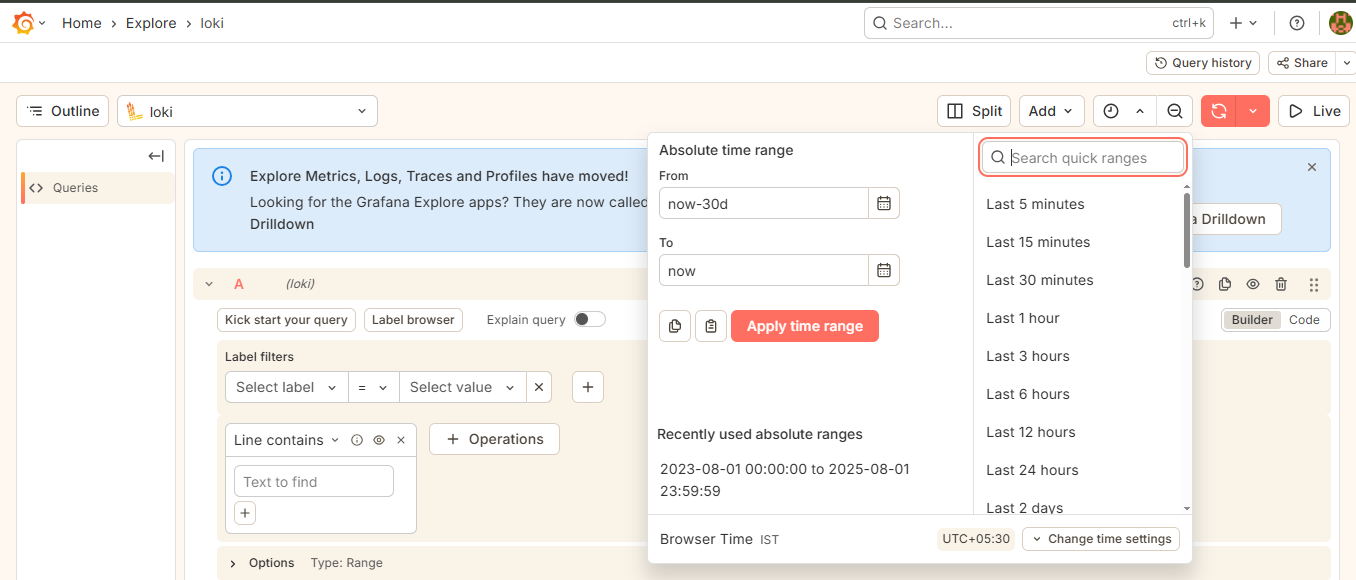Split the Explore pane
This screenshot has height=580, width=1356.
[974, 111]
